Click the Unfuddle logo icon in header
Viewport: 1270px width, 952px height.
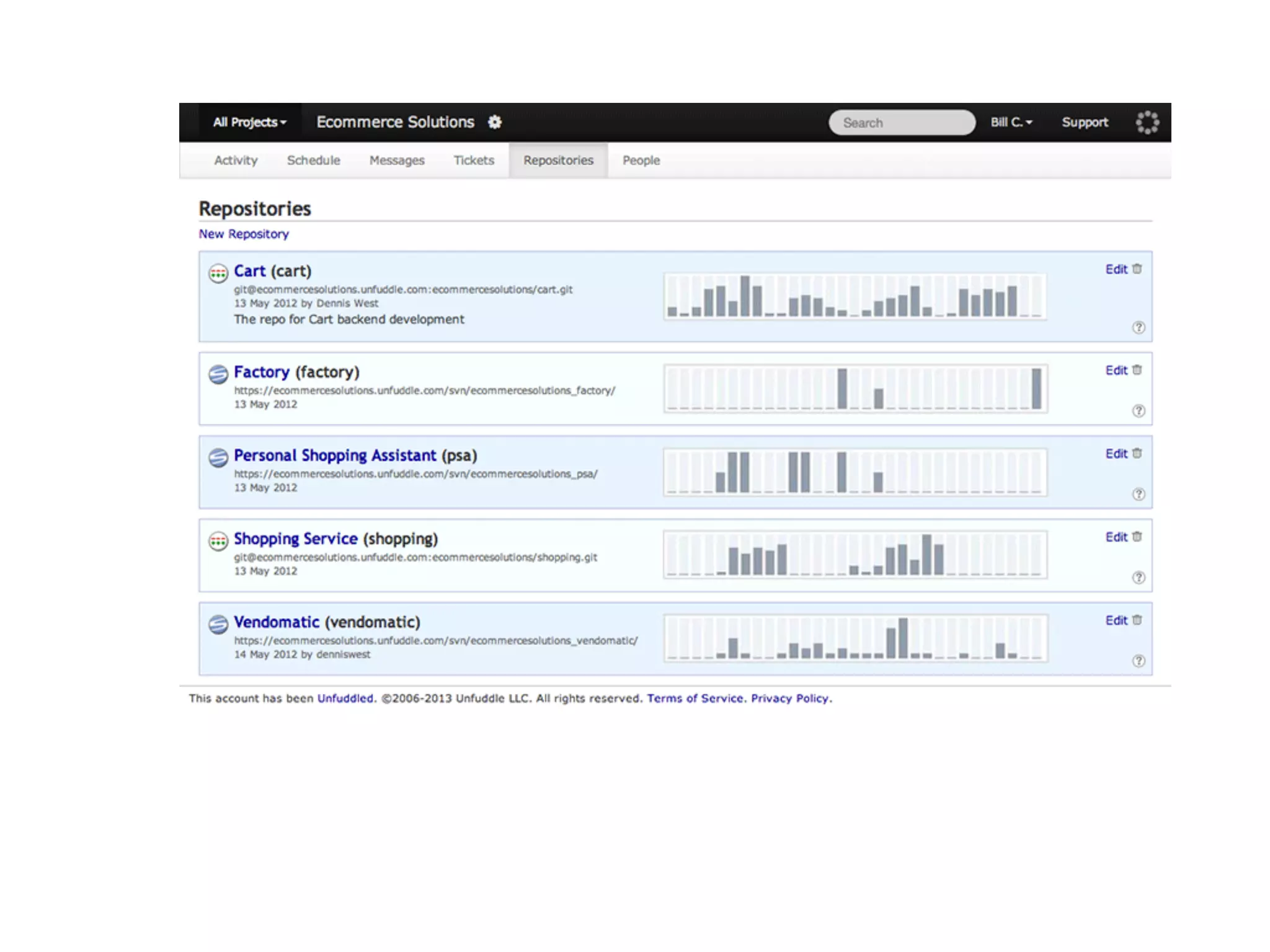(x=1147, y=122)
